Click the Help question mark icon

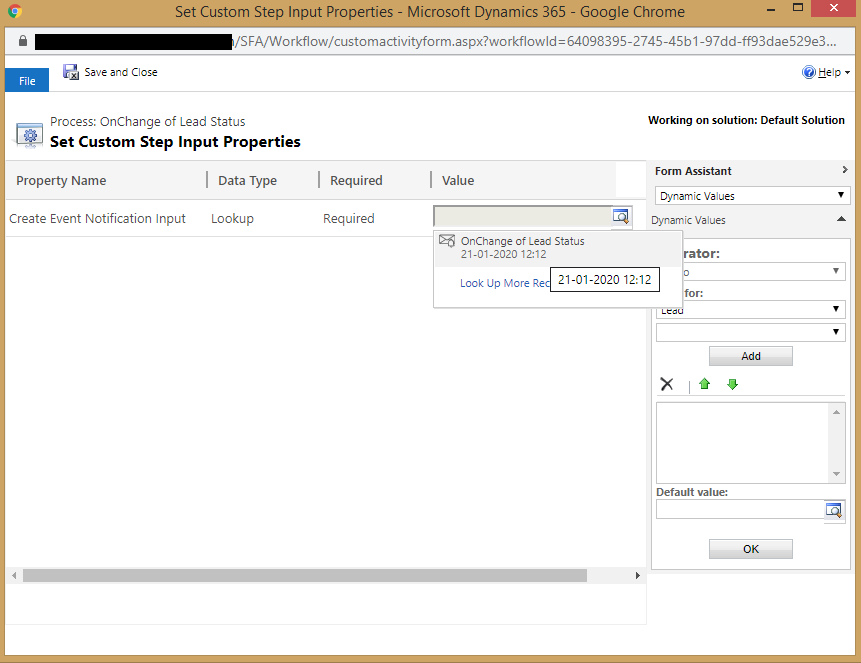pos(808,72)
